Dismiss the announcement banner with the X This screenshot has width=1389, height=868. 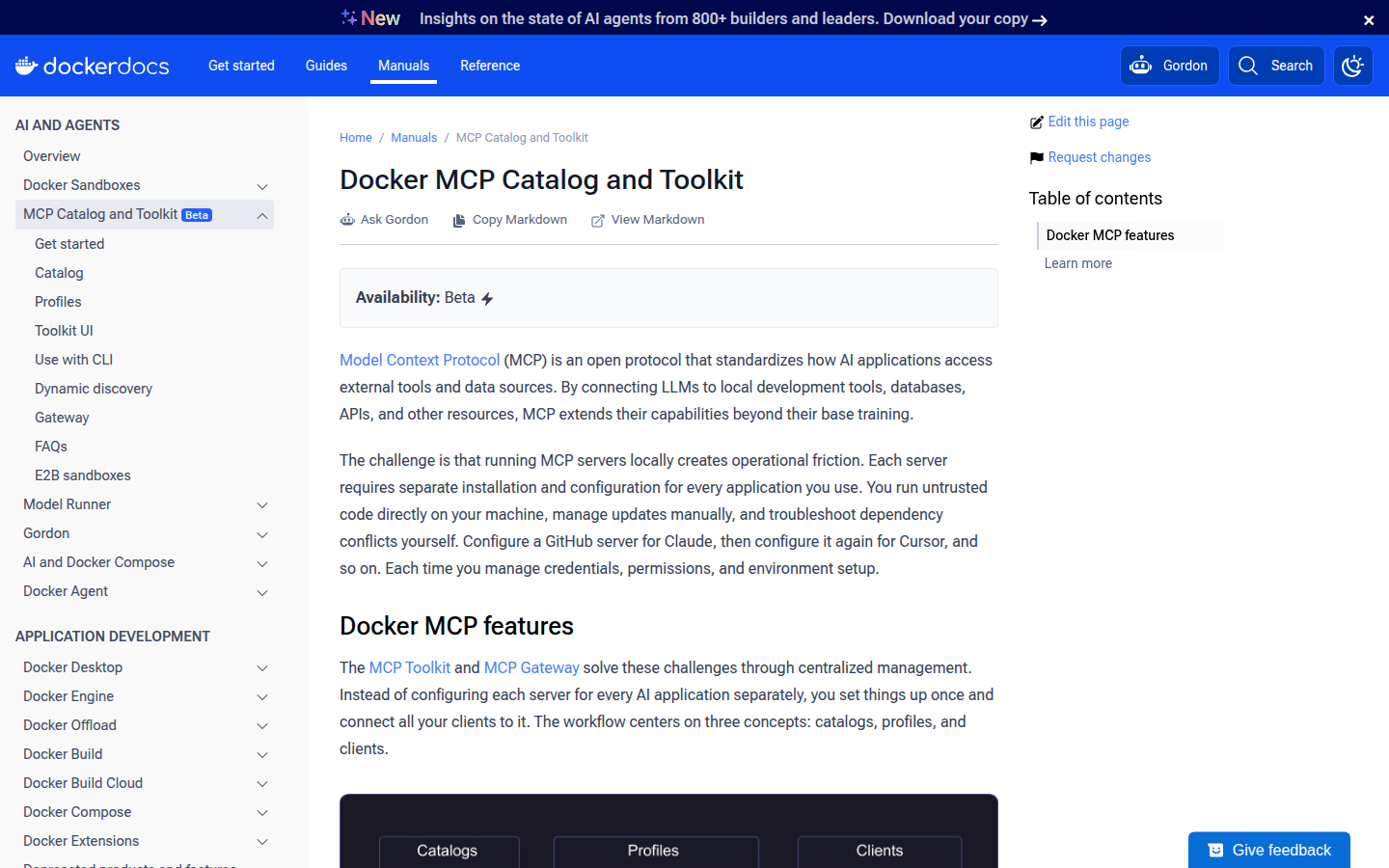[x=1369, y=20]
